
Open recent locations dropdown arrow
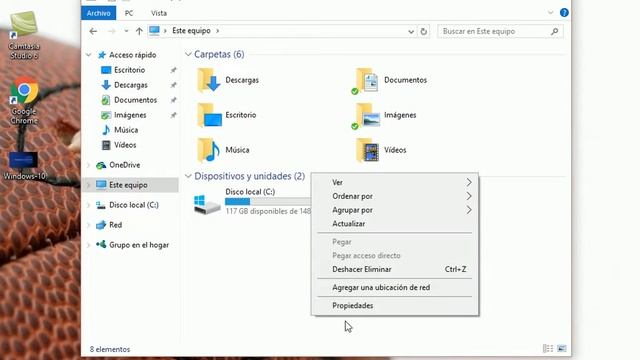click(x=126, y=31)
